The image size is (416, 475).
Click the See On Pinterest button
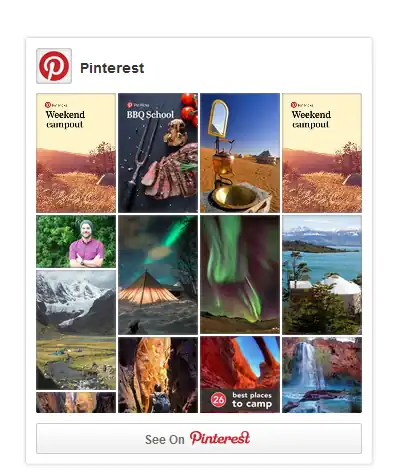pos(199,438)
